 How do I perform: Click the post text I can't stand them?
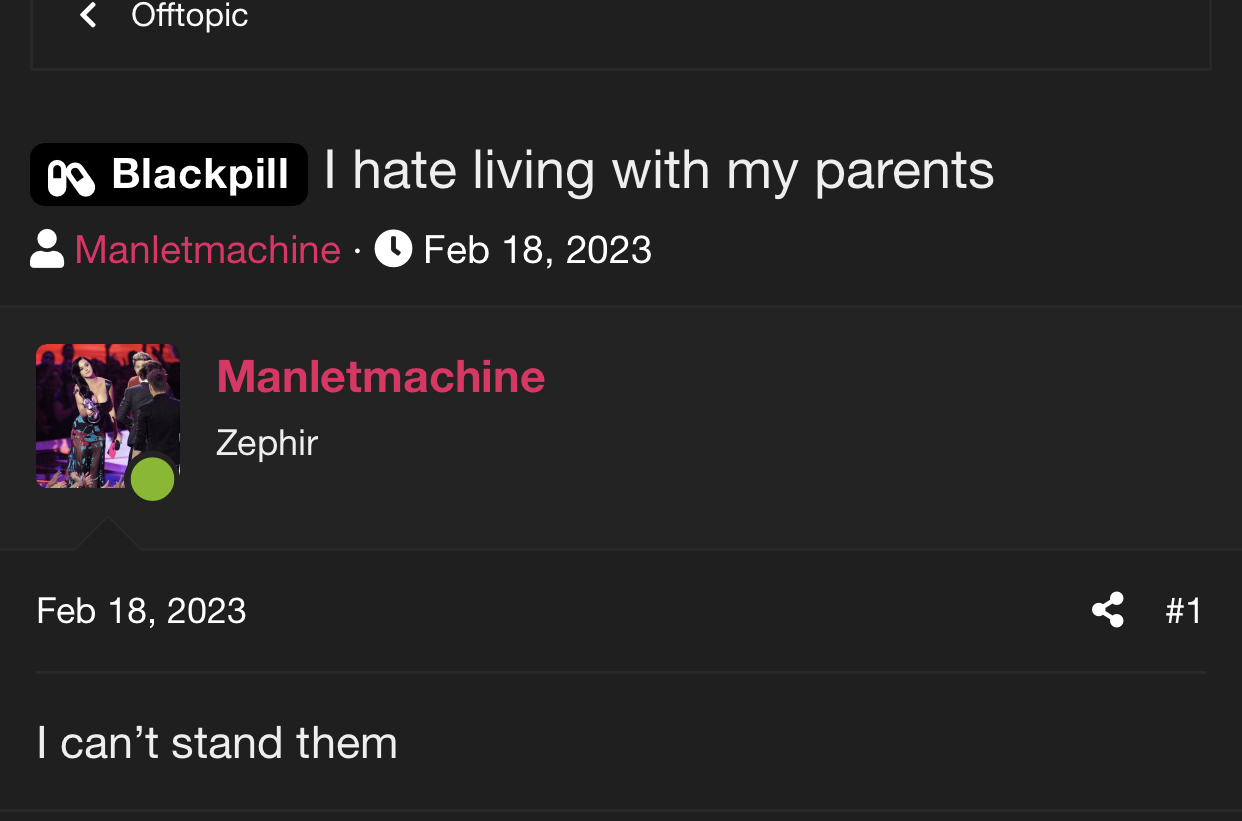[217, 743]
